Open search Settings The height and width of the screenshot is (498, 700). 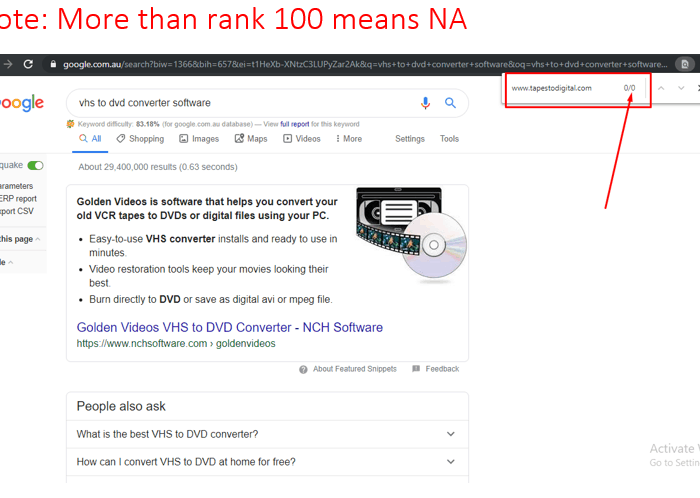coord(410,139)
